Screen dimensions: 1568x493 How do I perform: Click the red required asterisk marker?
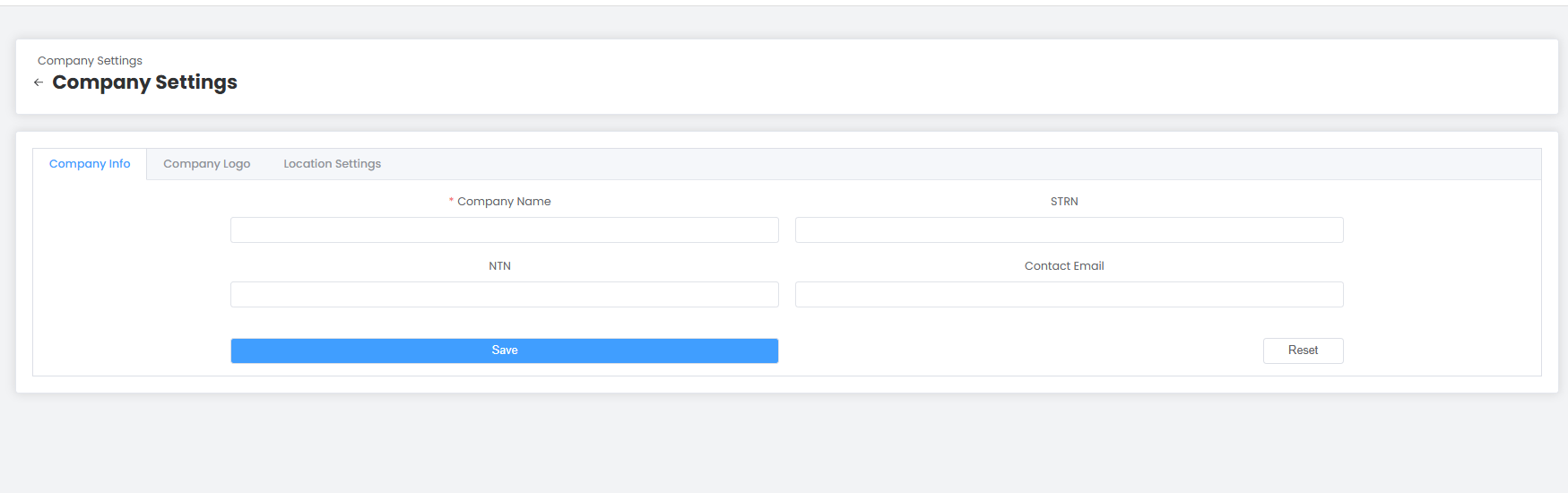click(x=451, y=202)
